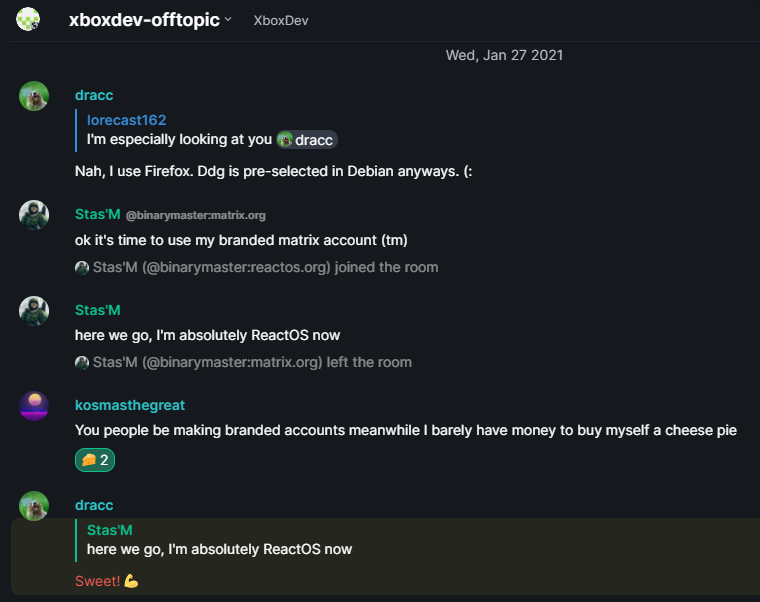
Task: Open lorecast162's profile from quoted reply
Action: pyautogui.click(x=126, y=120)
